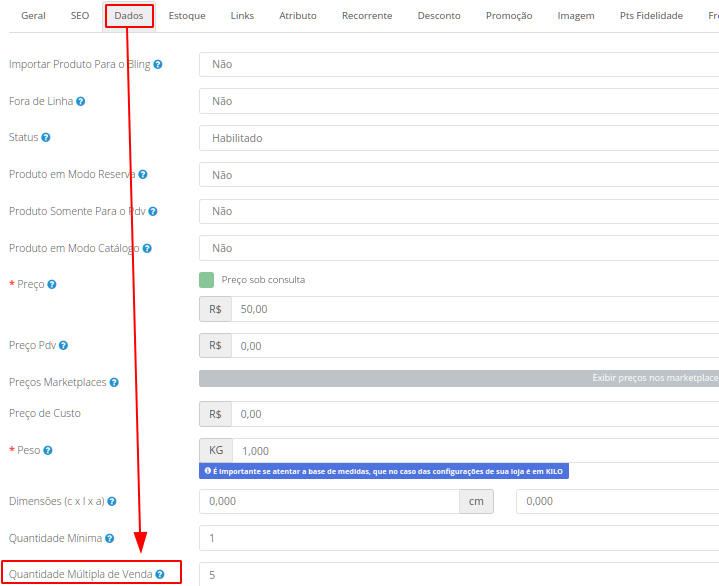
Task: Open the Pts Fidelidade tab
Action: (x=652, y=16)
